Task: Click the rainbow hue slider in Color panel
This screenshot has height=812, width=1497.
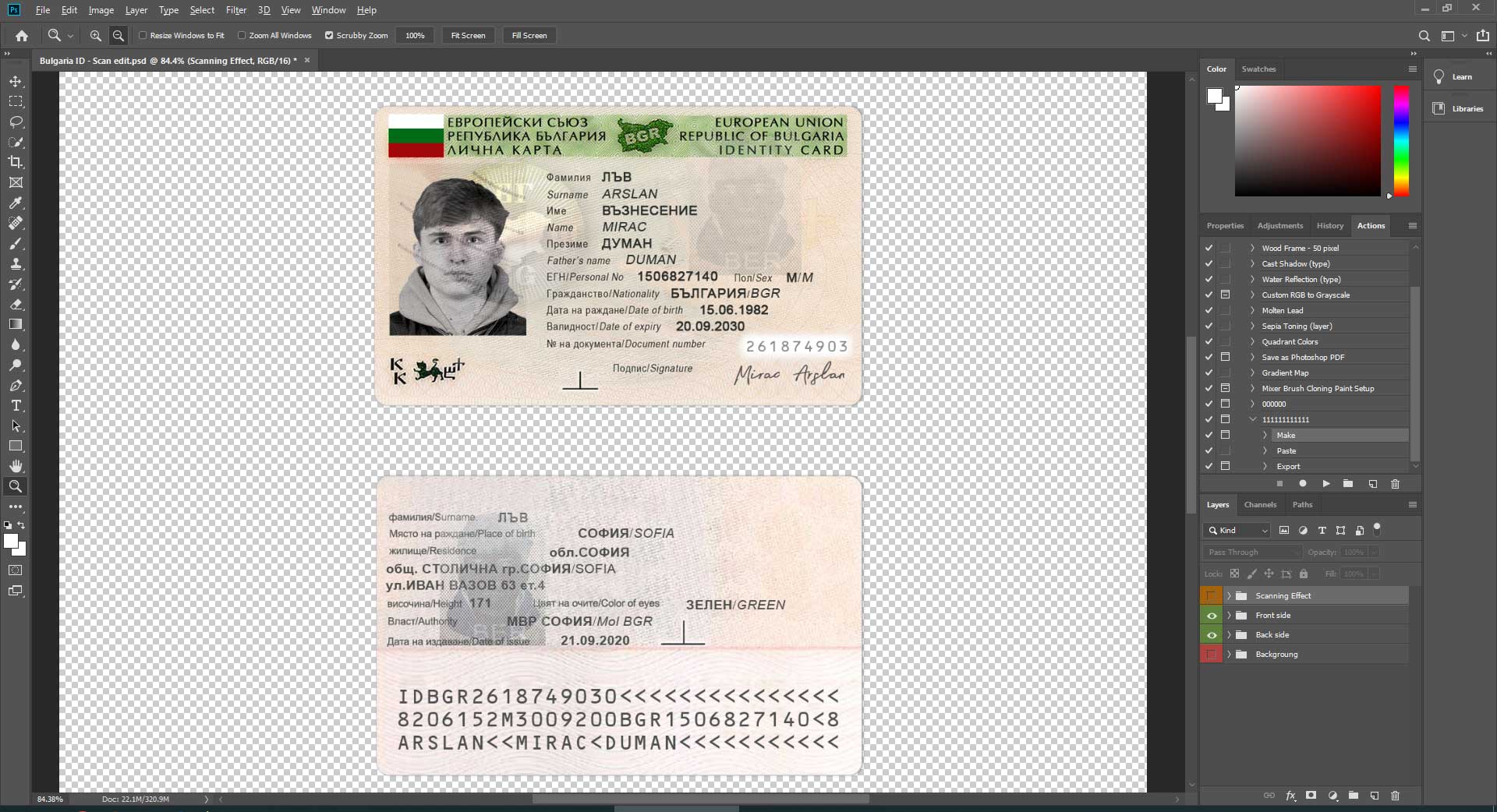Action: [1401, 140]
